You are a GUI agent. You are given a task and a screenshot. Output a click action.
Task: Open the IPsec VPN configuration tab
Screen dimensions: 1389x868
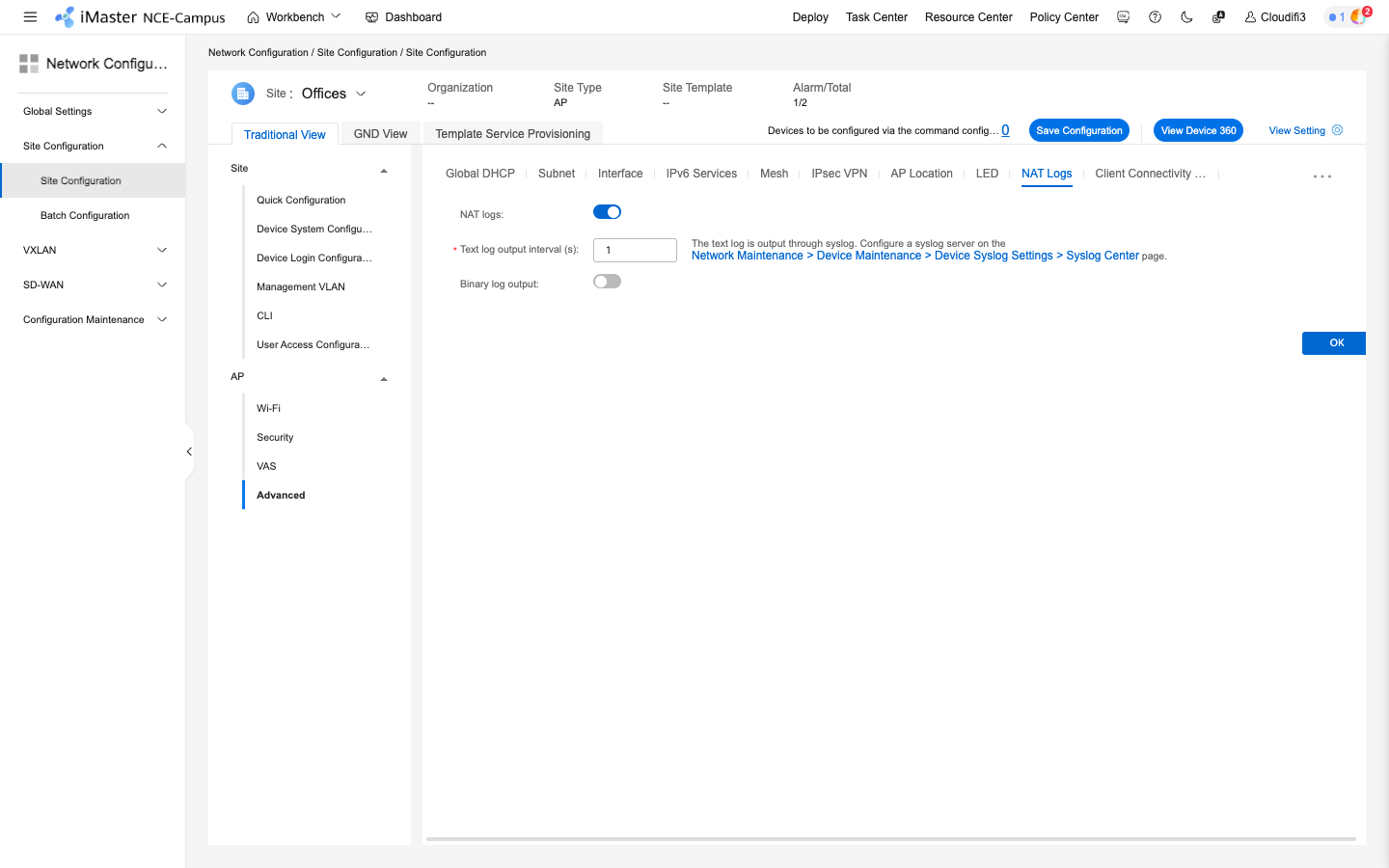pos(838,174)
